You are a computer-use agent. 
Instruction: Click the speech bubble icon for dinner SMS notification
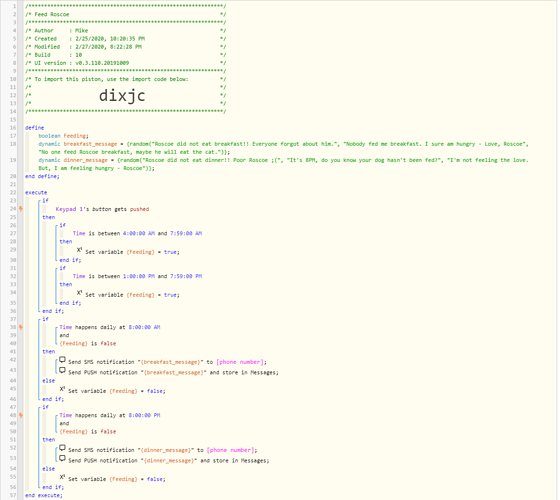(x=62, y=448)
